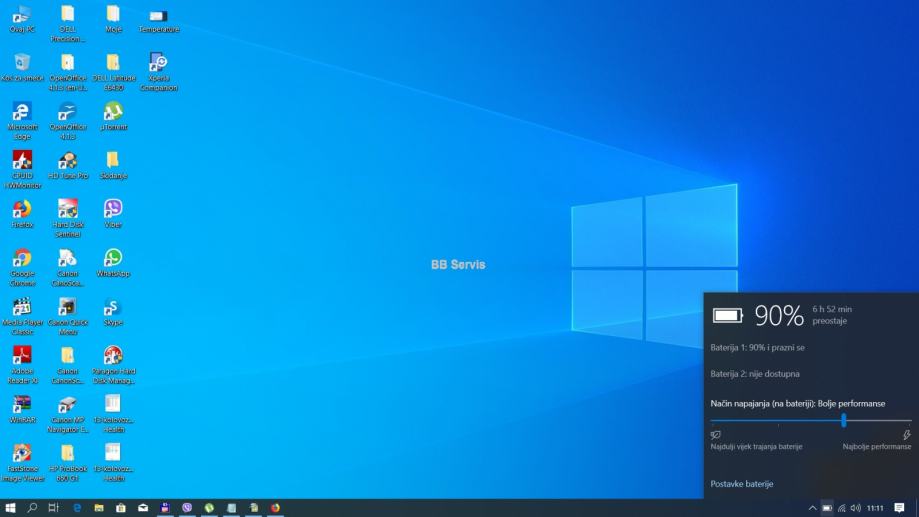Click the Windows Start button
Screen dimensions: 919x517
10,508
